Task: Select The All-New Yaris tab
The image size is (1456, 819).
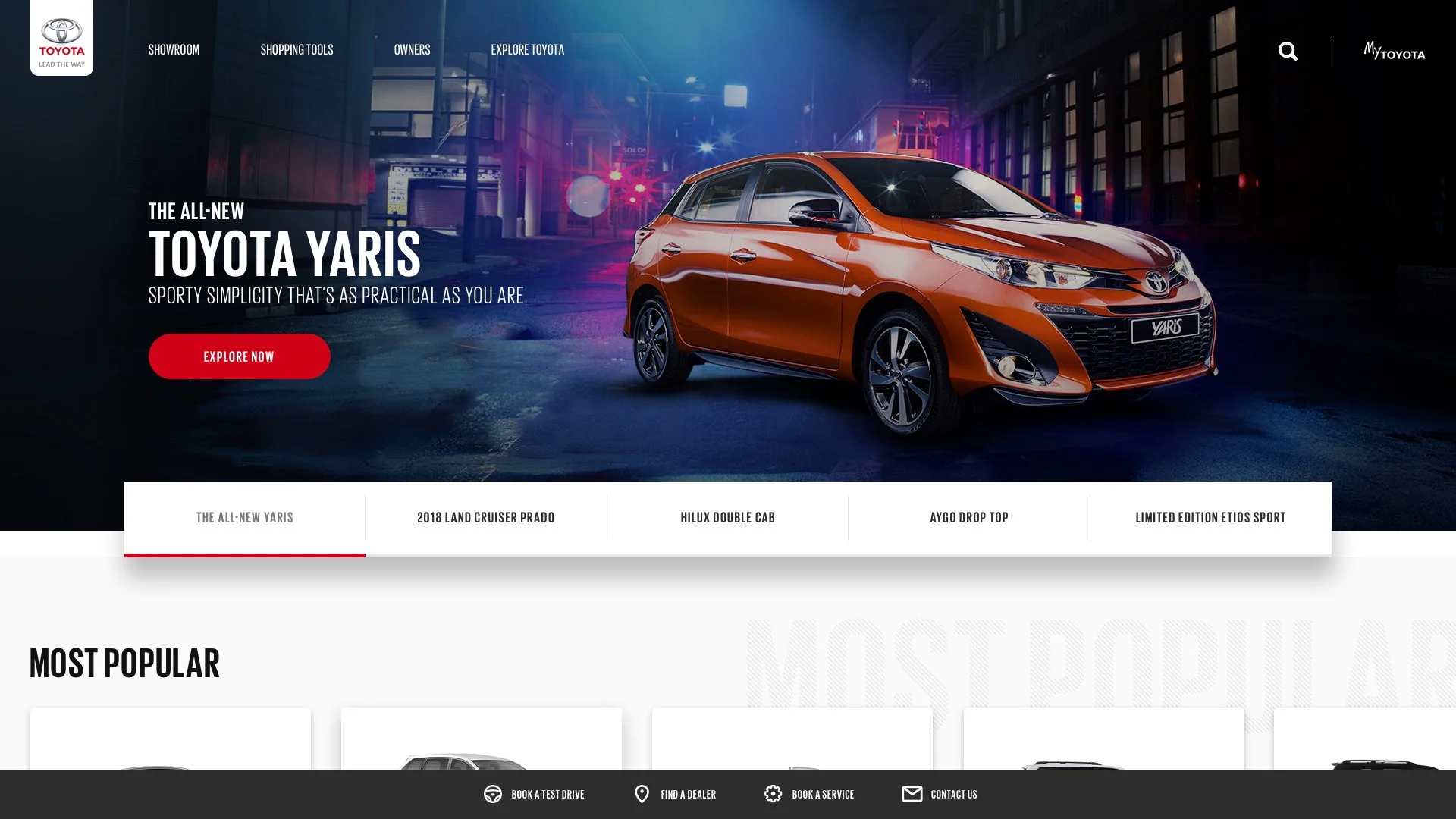Action: tap(244, 518)
